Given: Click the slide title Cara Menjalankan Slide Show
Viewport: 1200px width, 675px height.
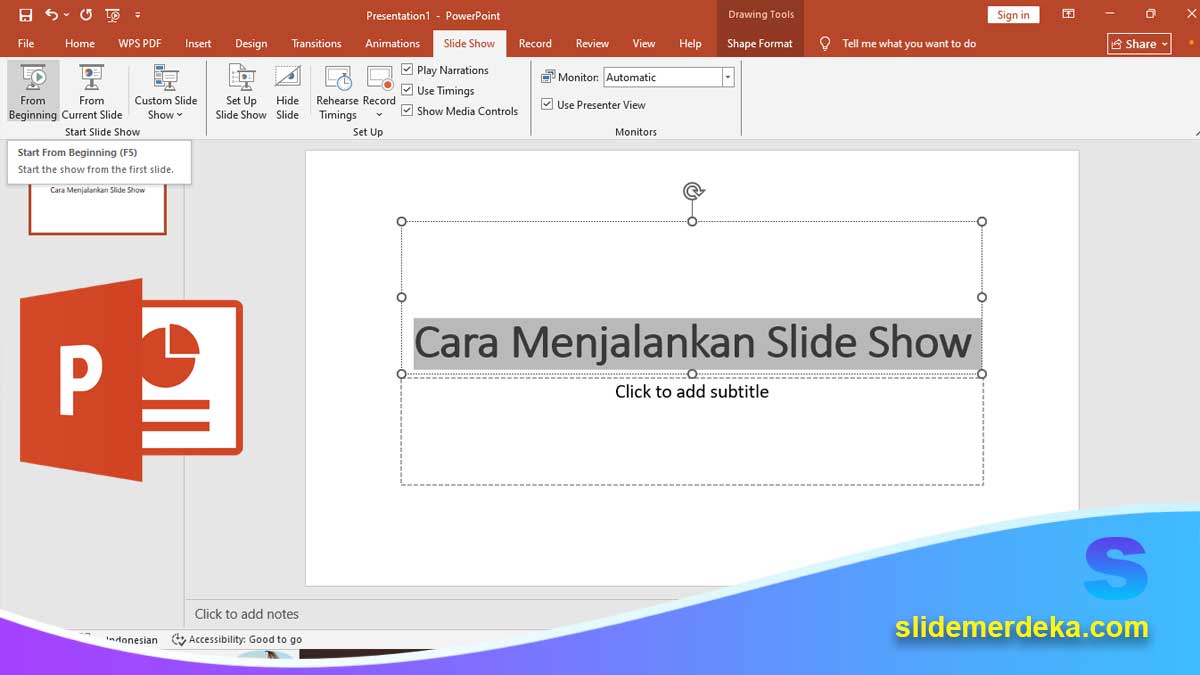Looking at the screenshot, I should click(x=692, y=343).
